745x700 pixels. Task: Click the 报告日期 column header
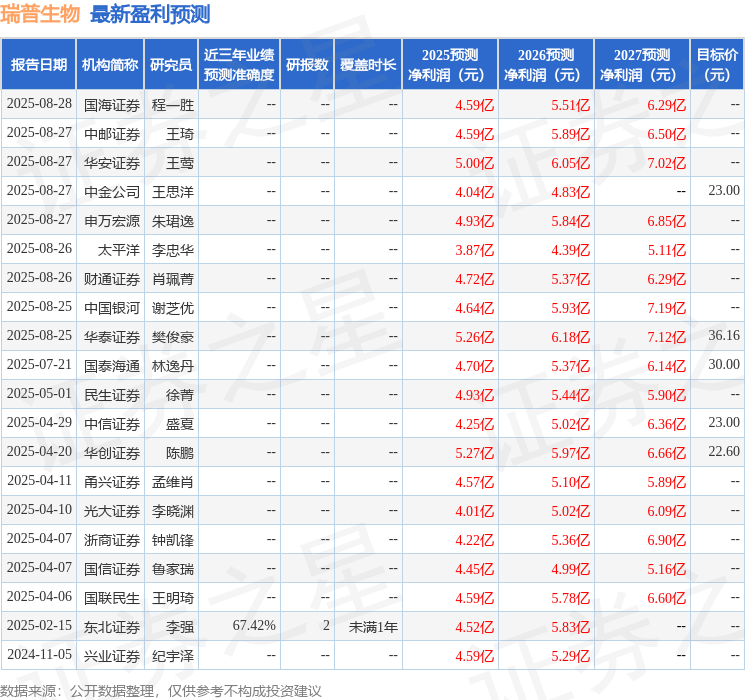(38, 65)
